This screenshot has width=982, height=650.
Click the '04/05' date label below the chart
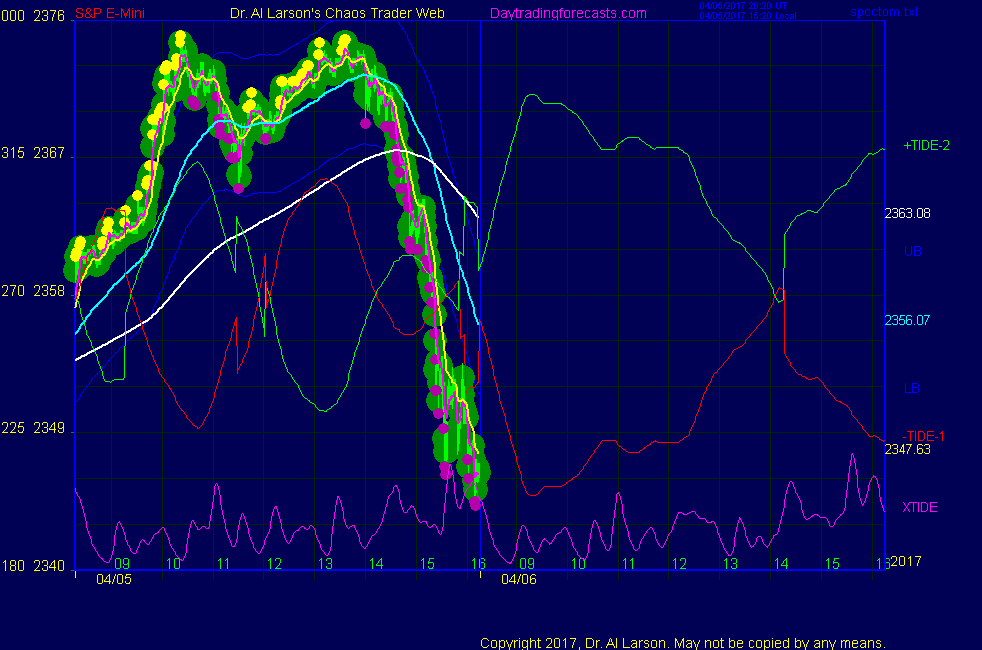[114, 579]
